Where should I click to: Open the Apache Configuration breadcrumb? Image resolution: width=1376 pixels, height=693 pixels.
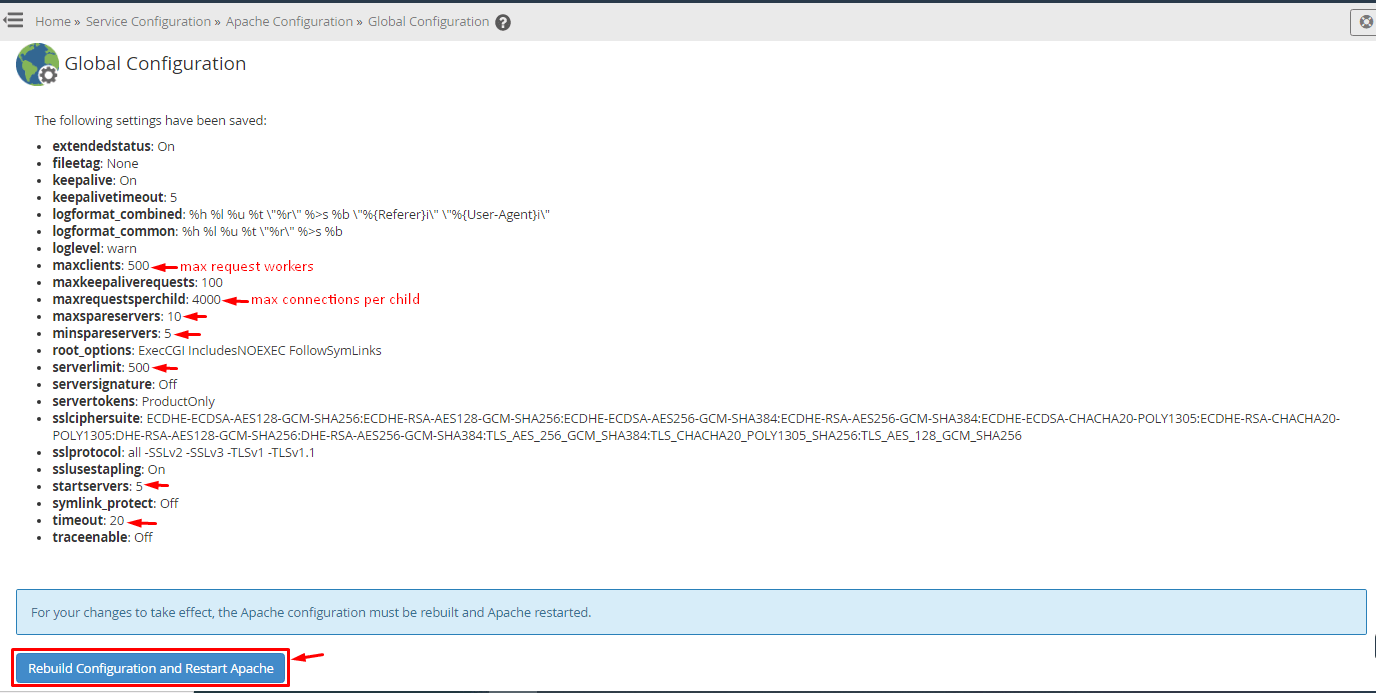(289, 21)
